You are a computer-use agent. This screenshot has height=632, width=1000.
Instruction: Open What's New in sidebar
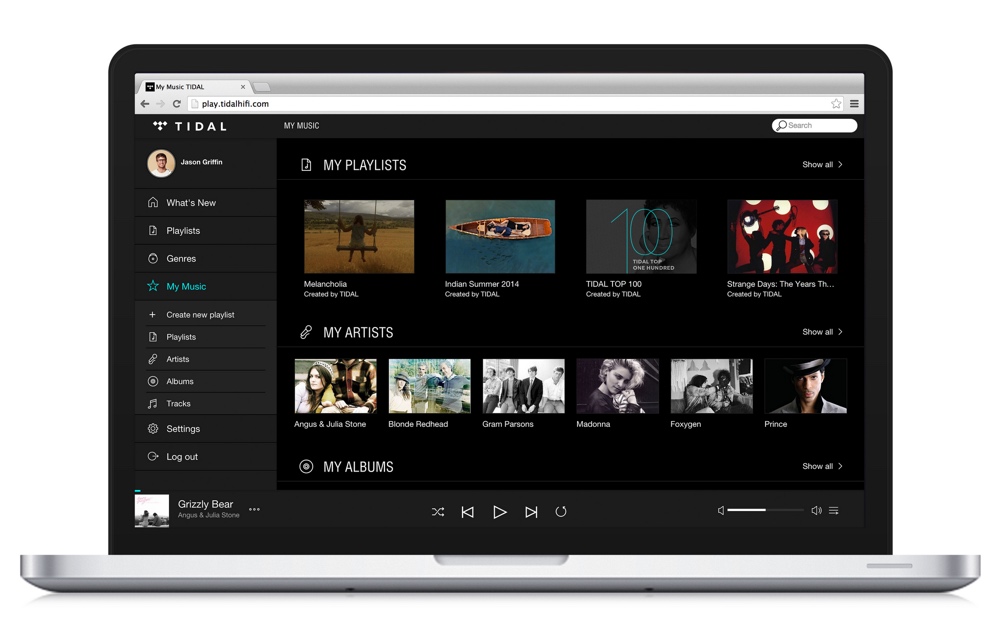point(191,203)
